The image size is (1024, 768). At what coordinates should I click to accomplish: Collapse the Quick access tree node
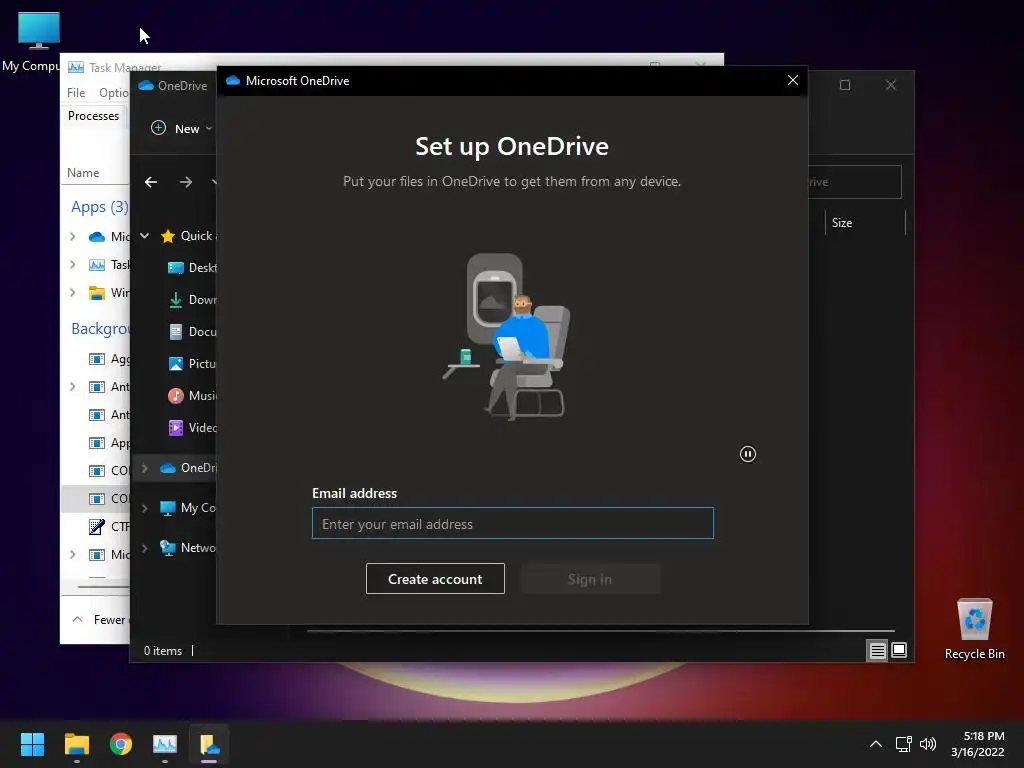[144, 236]
